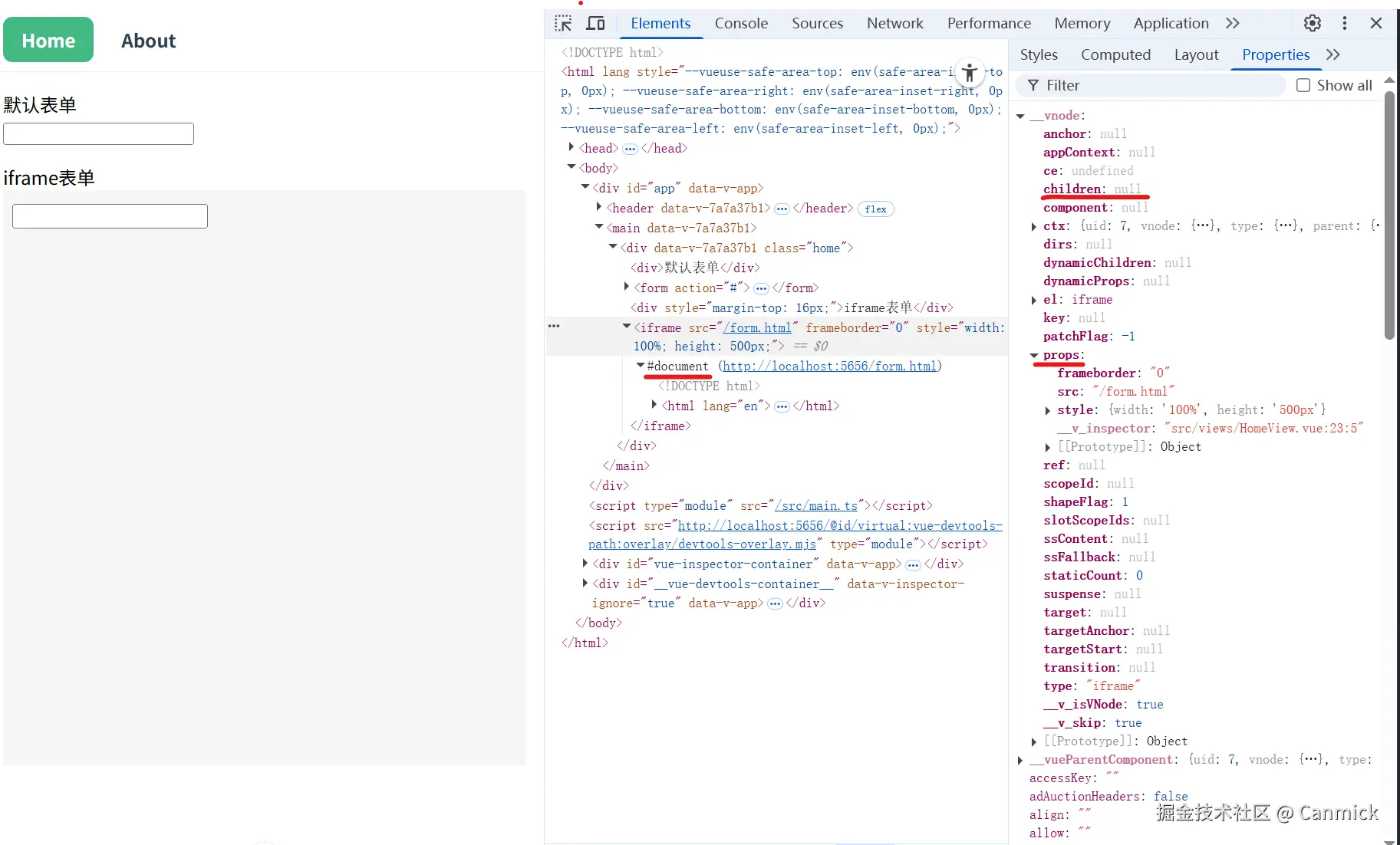Expand the head element node

pyautogui.click(x=572, y=147)
